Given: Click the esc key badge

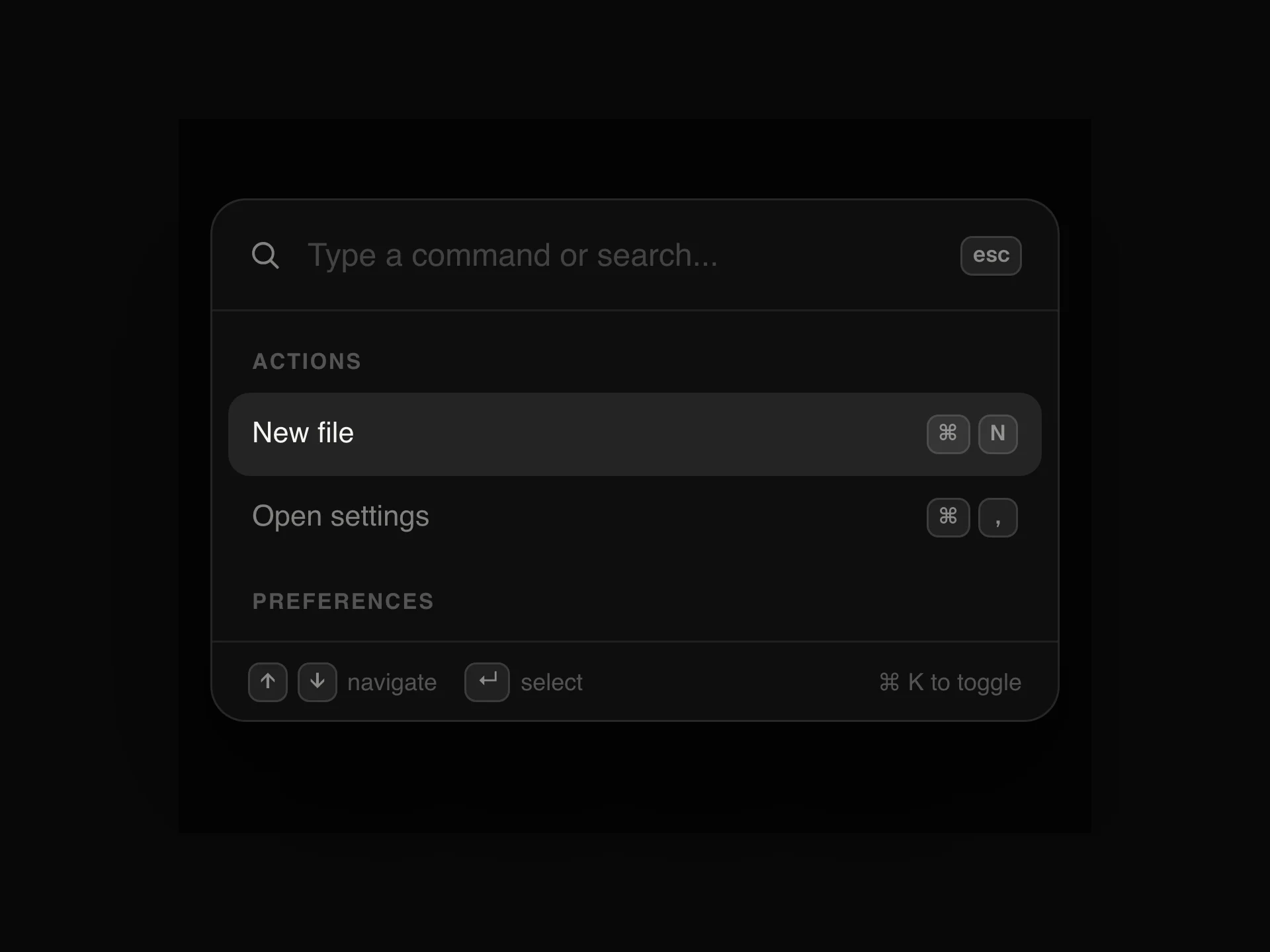Looking at the screenshot, I should (x=991, y=256).
